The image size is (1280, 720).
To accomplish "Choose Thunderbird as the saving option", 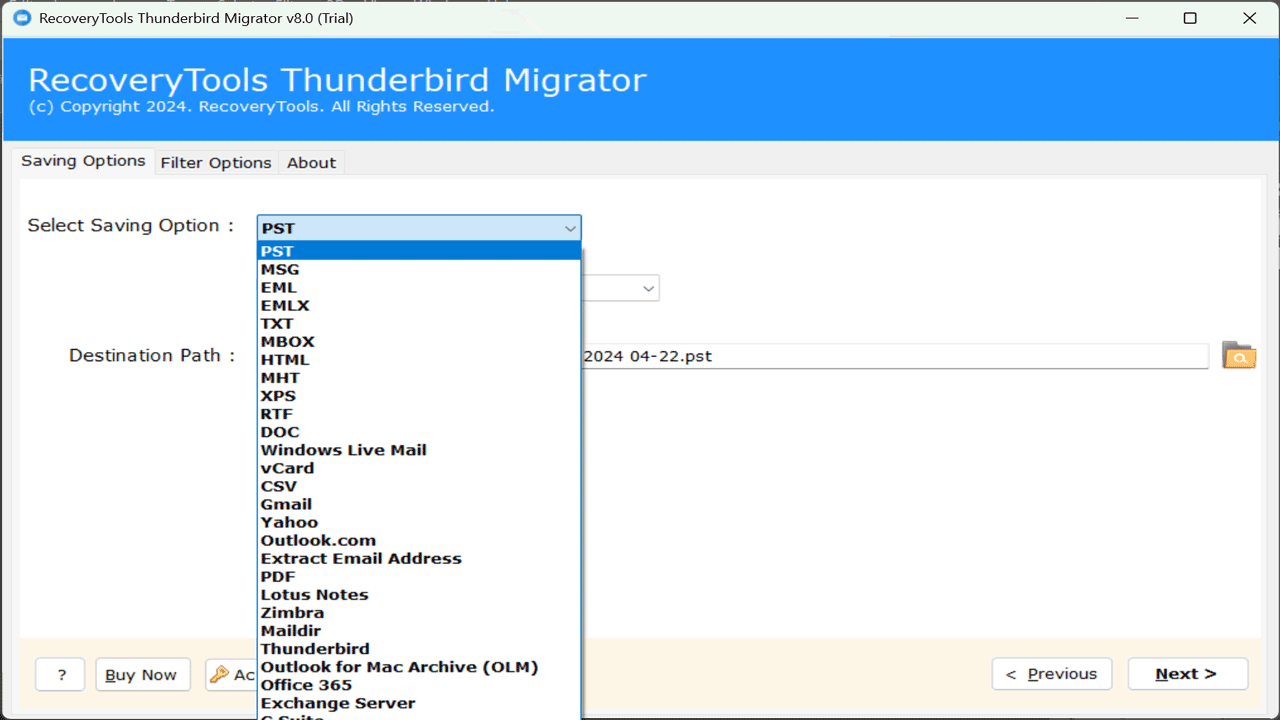I will point(419,648).
